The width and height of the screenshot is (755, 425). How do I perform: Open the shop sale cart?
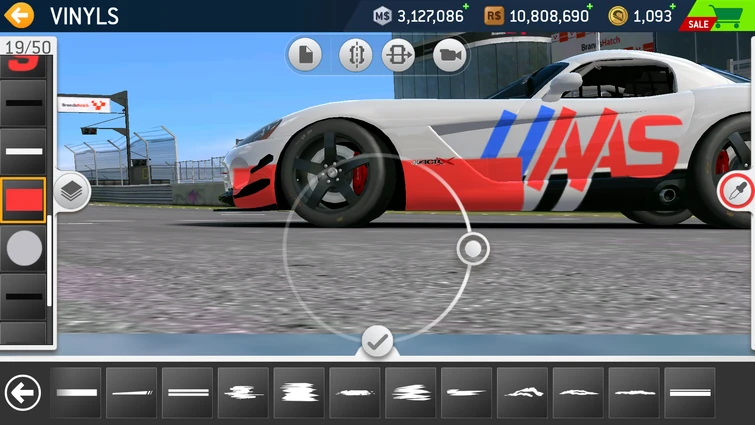click(x=717, y=16)
